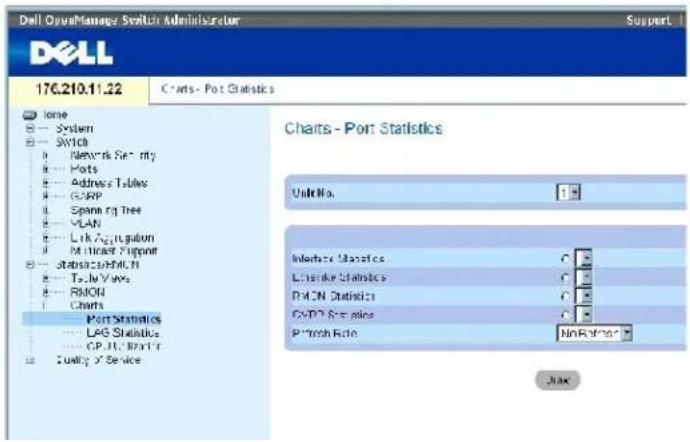Click the Dell logo
Image resolution: width=690 pixels, height=442 pixels.
coord(72,54)
